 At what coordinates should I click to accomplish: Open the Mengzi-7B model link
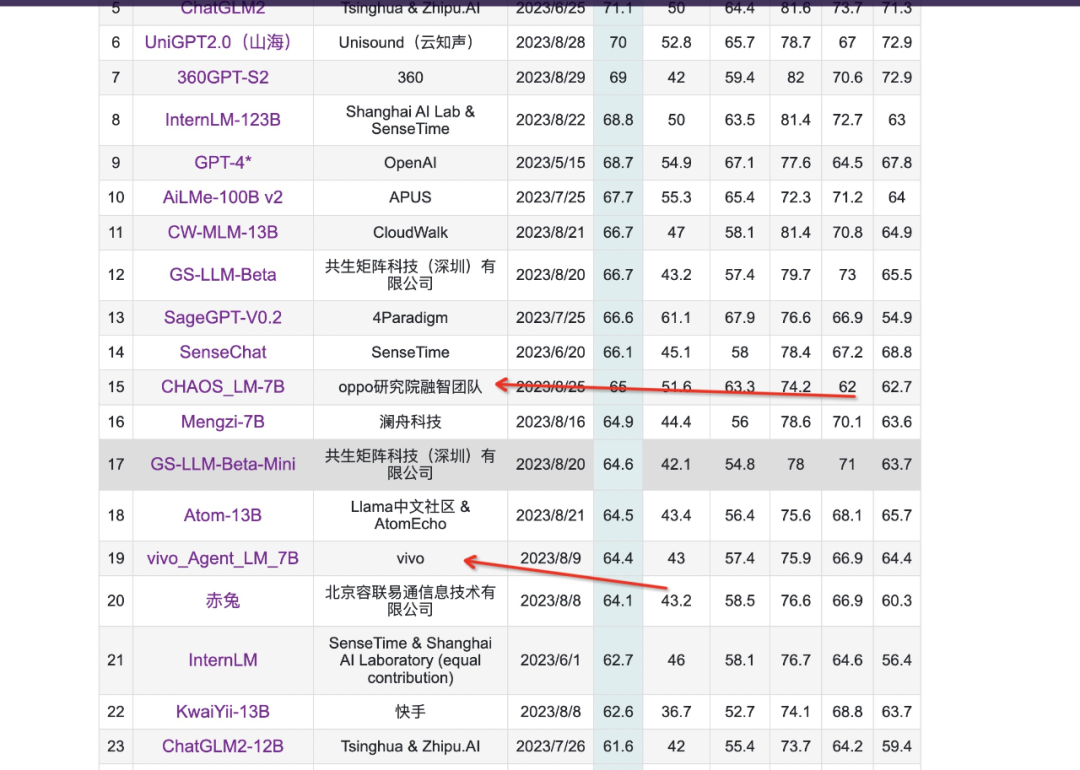(x=222, y=422)
